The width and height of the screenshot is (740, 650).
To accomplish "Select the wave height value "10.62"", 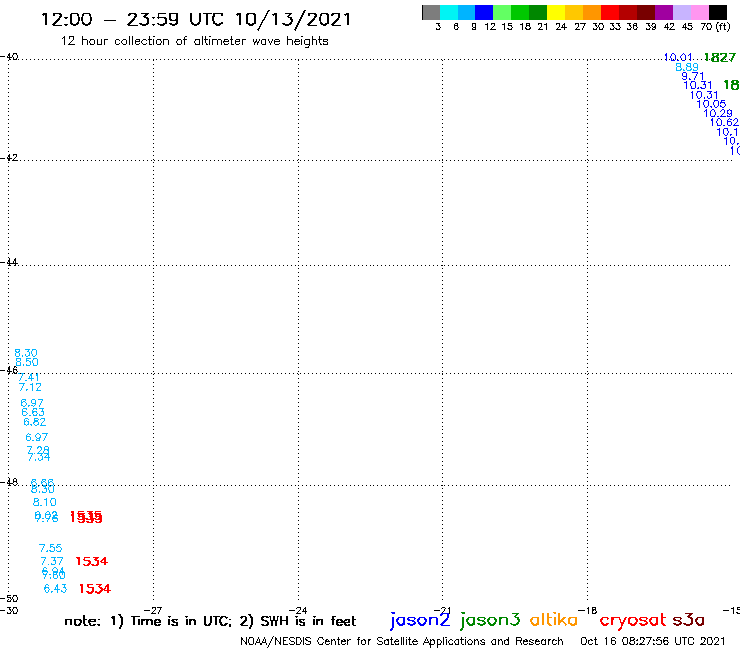I will [x=724, y=123].
